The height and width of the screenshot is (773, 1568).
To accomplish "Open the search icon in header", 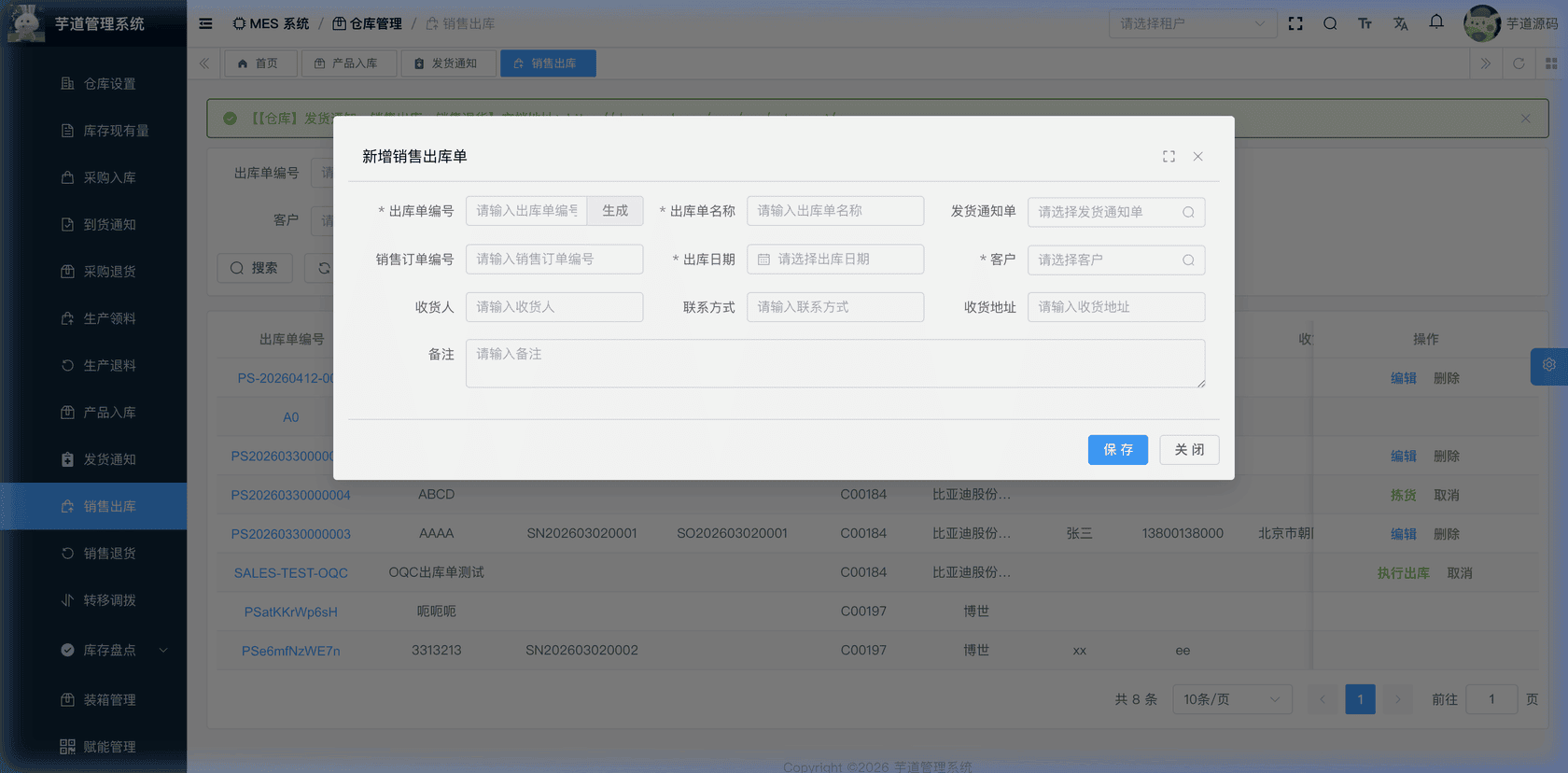I will [1330, 23].
